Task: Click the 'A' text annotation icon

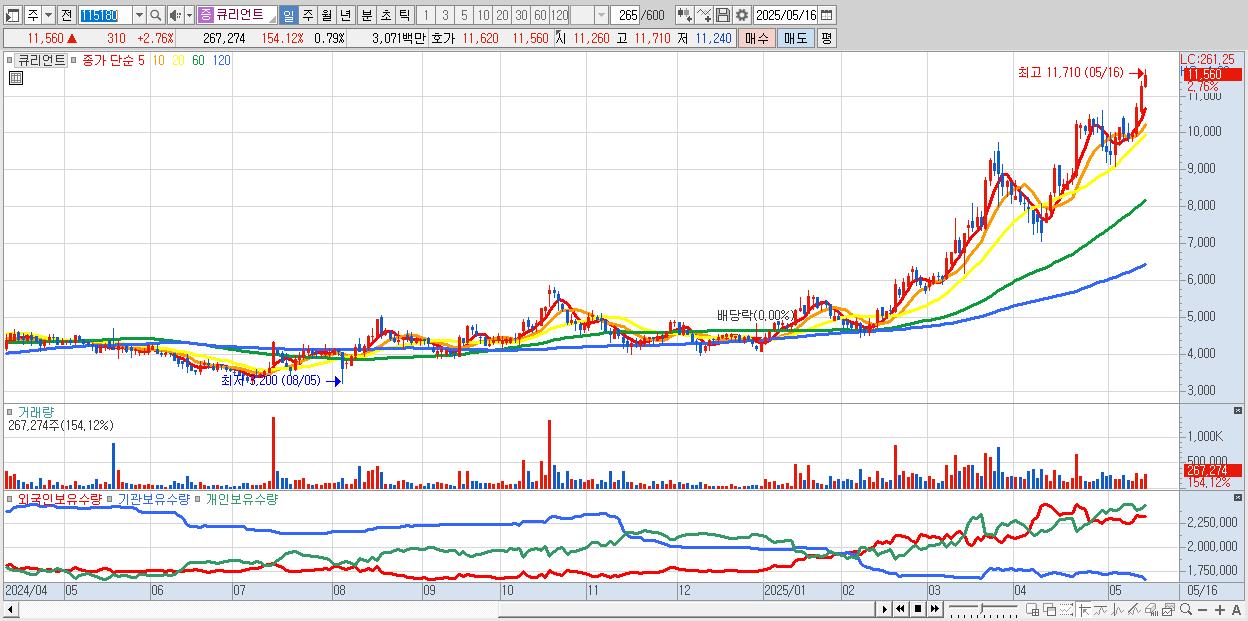Action: coord(1236,610)
